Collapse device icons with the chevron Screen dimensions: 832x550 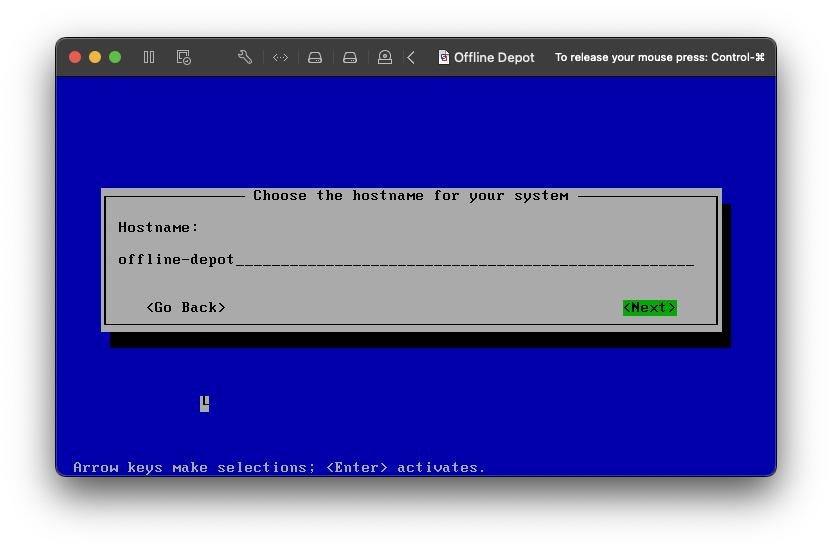point(411,57)
